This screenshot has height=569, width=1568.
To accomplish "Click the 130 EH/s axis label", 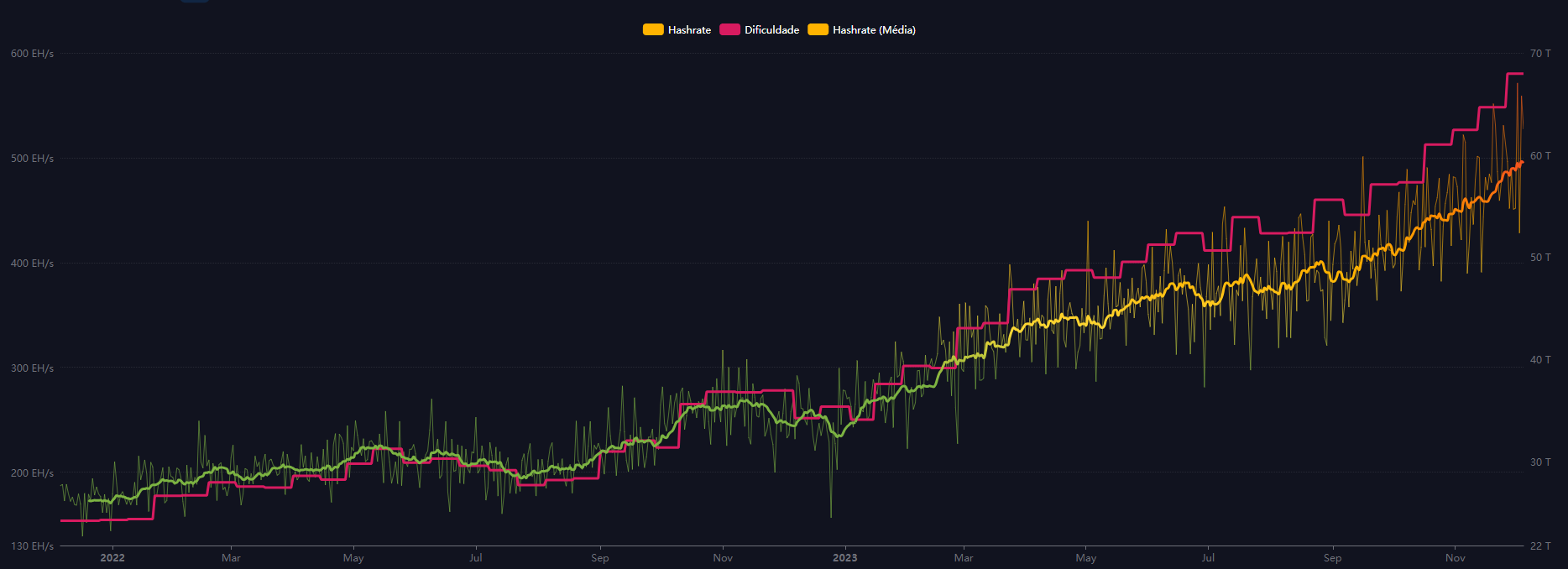I will point(32,546).
